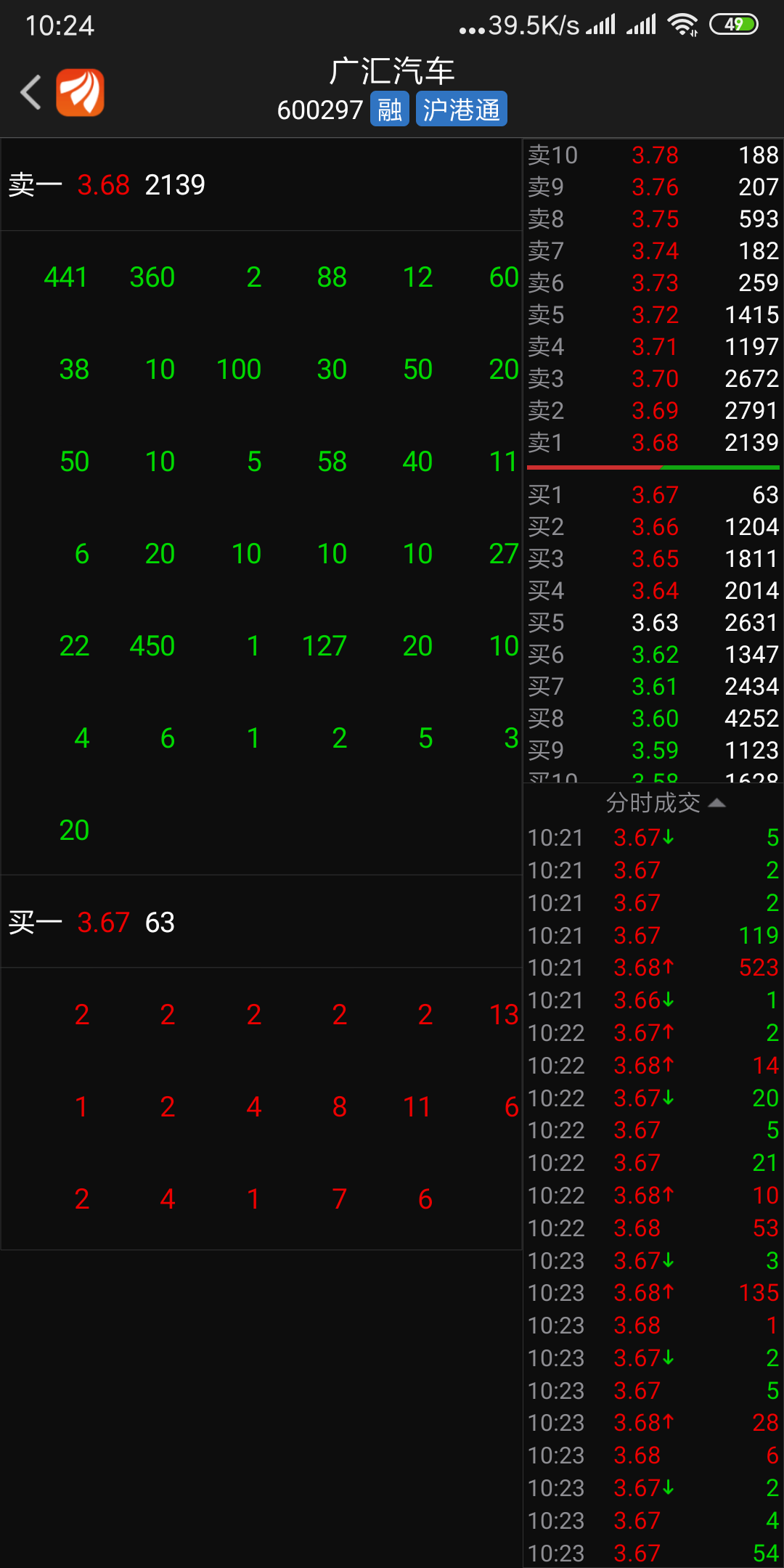Tap the 441 sell queue order

pos(65,277)
